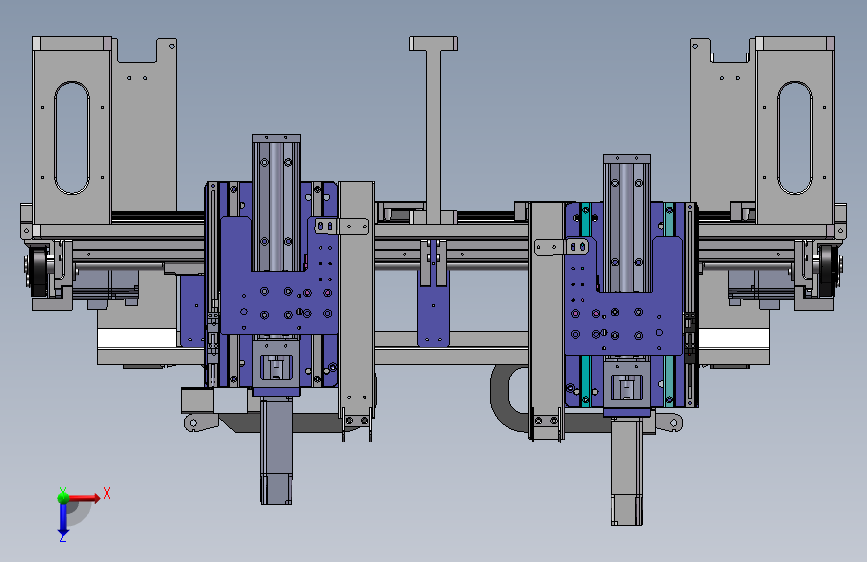Select the white block on the left side
This screenshot has height=562, width=867.
point(137,338)
